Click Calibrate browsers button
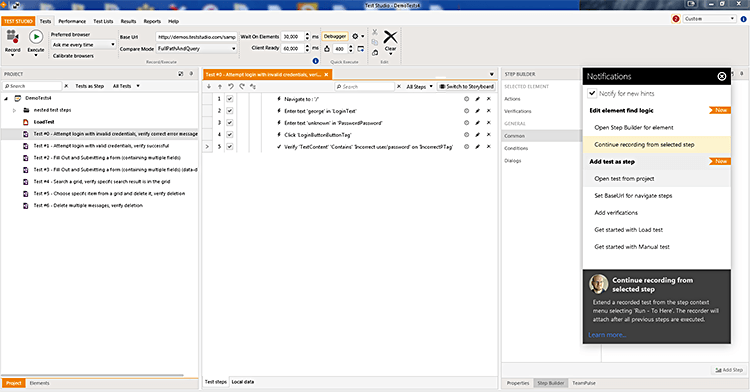Image resolution: width=750 pixels, height=392 pixels. [x=73, y=56]
